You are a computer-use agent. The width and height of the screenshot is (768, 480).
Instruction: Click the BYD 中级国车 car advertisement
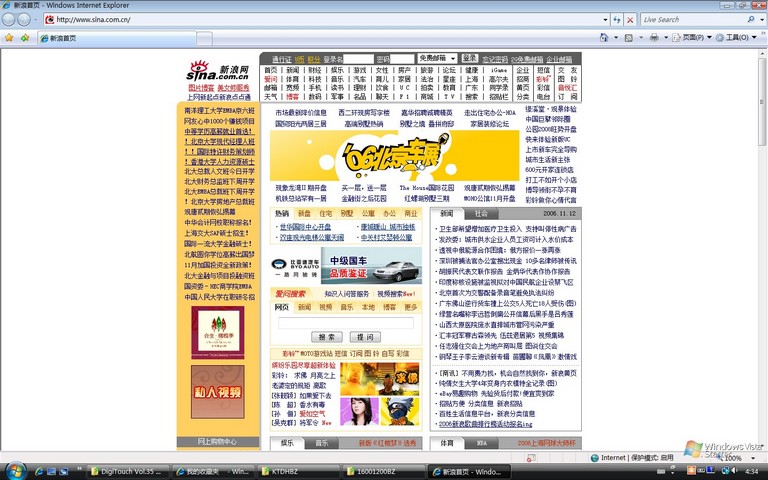pos(346,265)
